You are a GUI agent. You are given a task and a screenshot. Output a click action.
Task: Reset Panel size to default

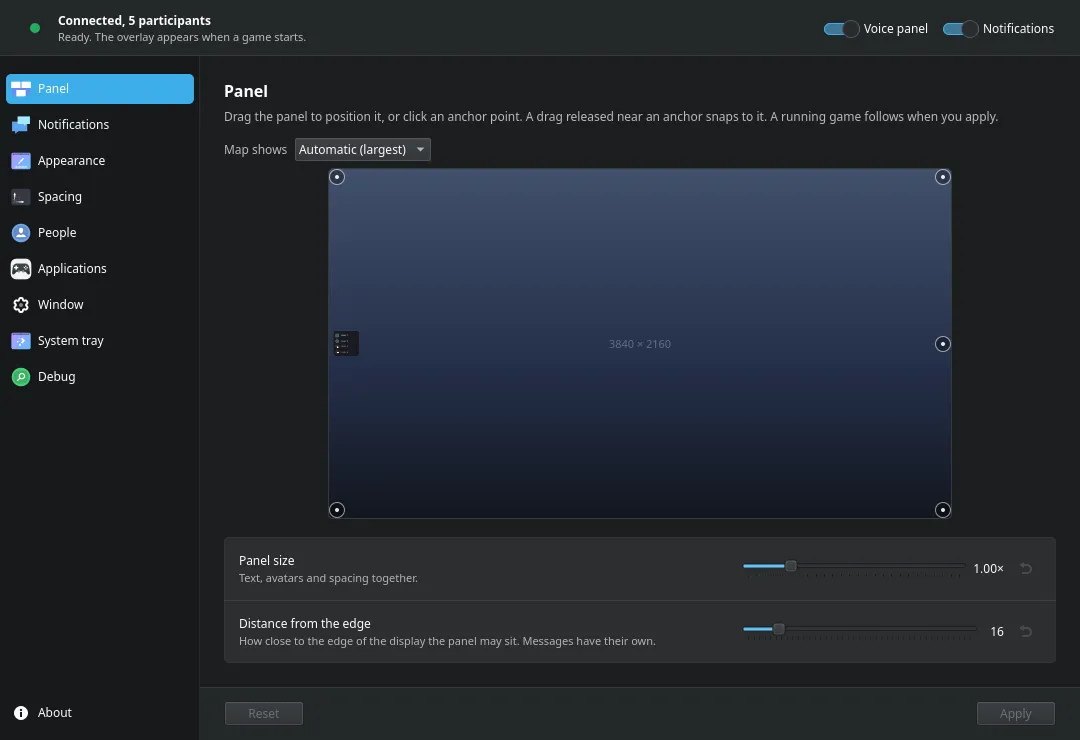click(1026, 568)
